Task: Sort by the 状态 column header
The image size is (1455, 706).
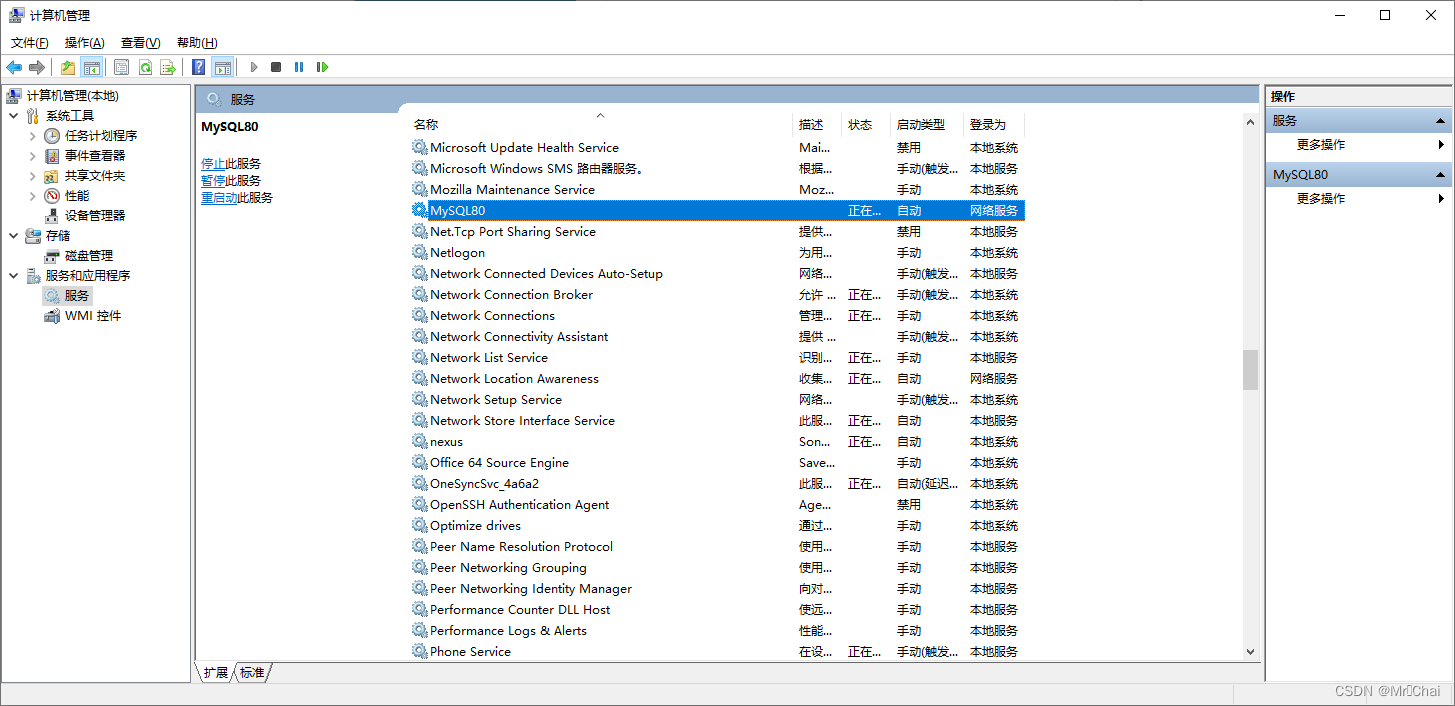Action: coord(866,125)
